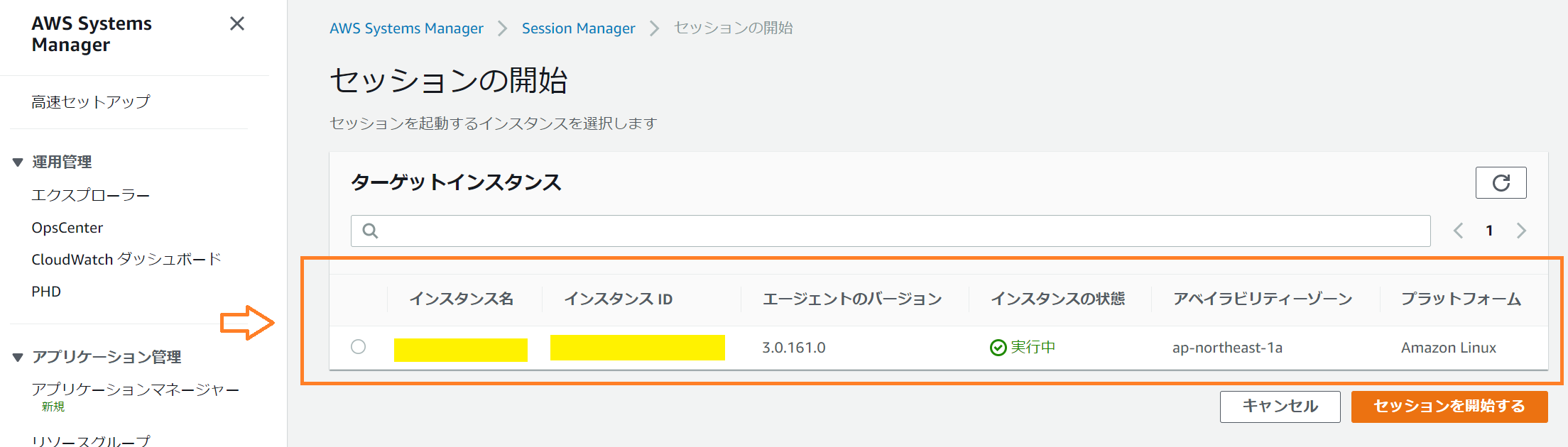Screen dimensions: 1568x447
Task: Open 高速セットアップ in sidebar
Action: (x=91, y=102)
